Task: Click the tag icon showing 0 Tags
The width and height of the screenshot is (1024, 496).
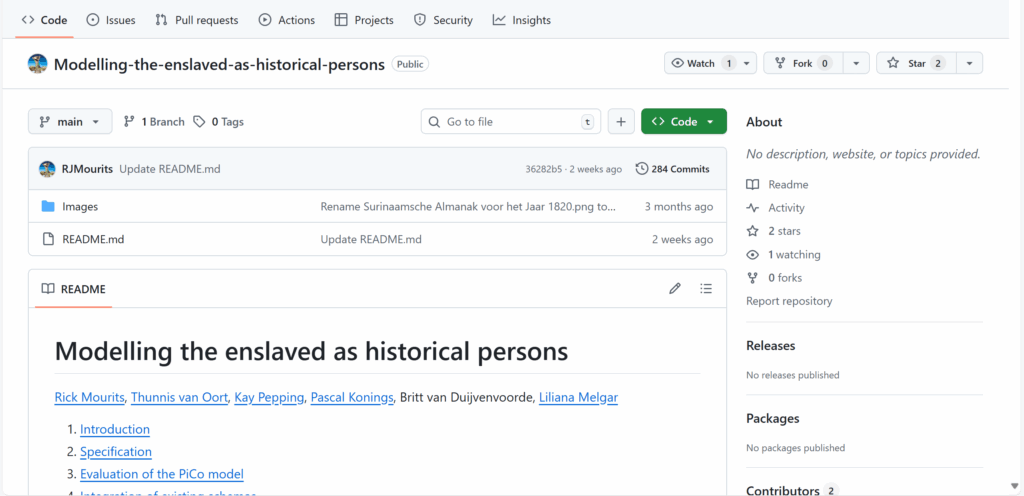Action: [x=200, y=122]
